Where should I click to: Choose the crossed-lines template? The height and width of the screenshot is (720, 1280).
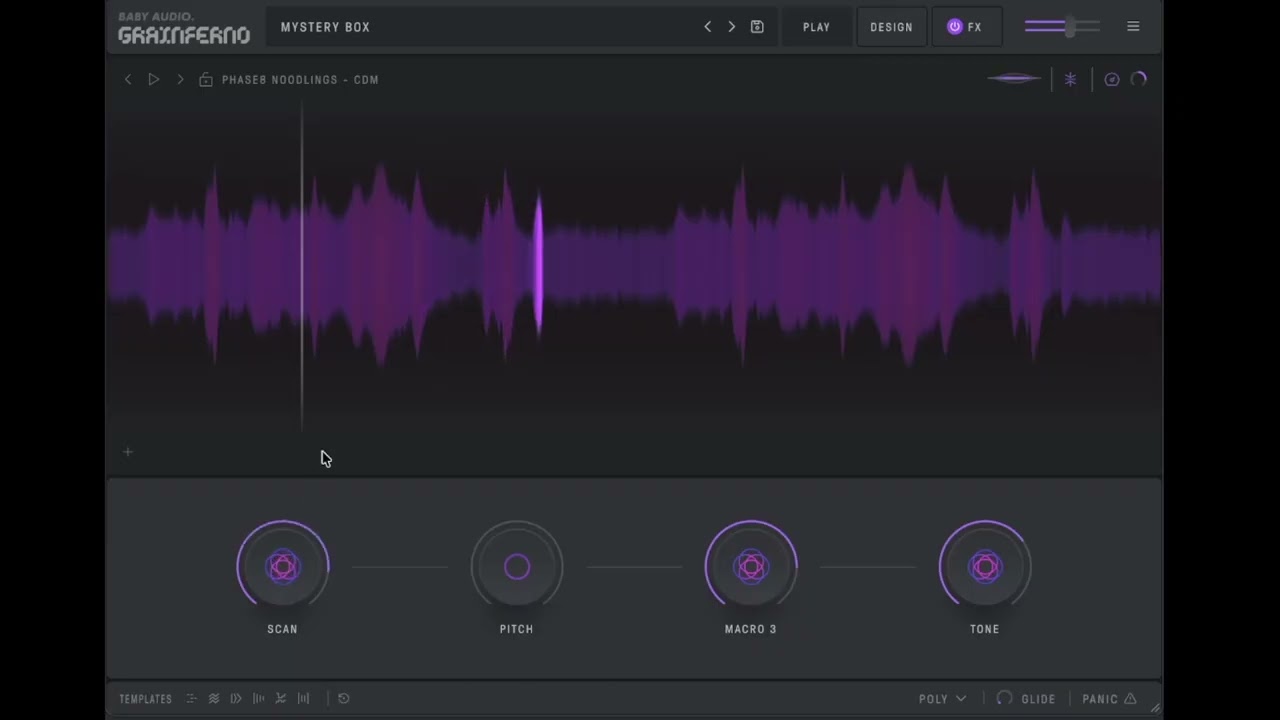point(281,699)
